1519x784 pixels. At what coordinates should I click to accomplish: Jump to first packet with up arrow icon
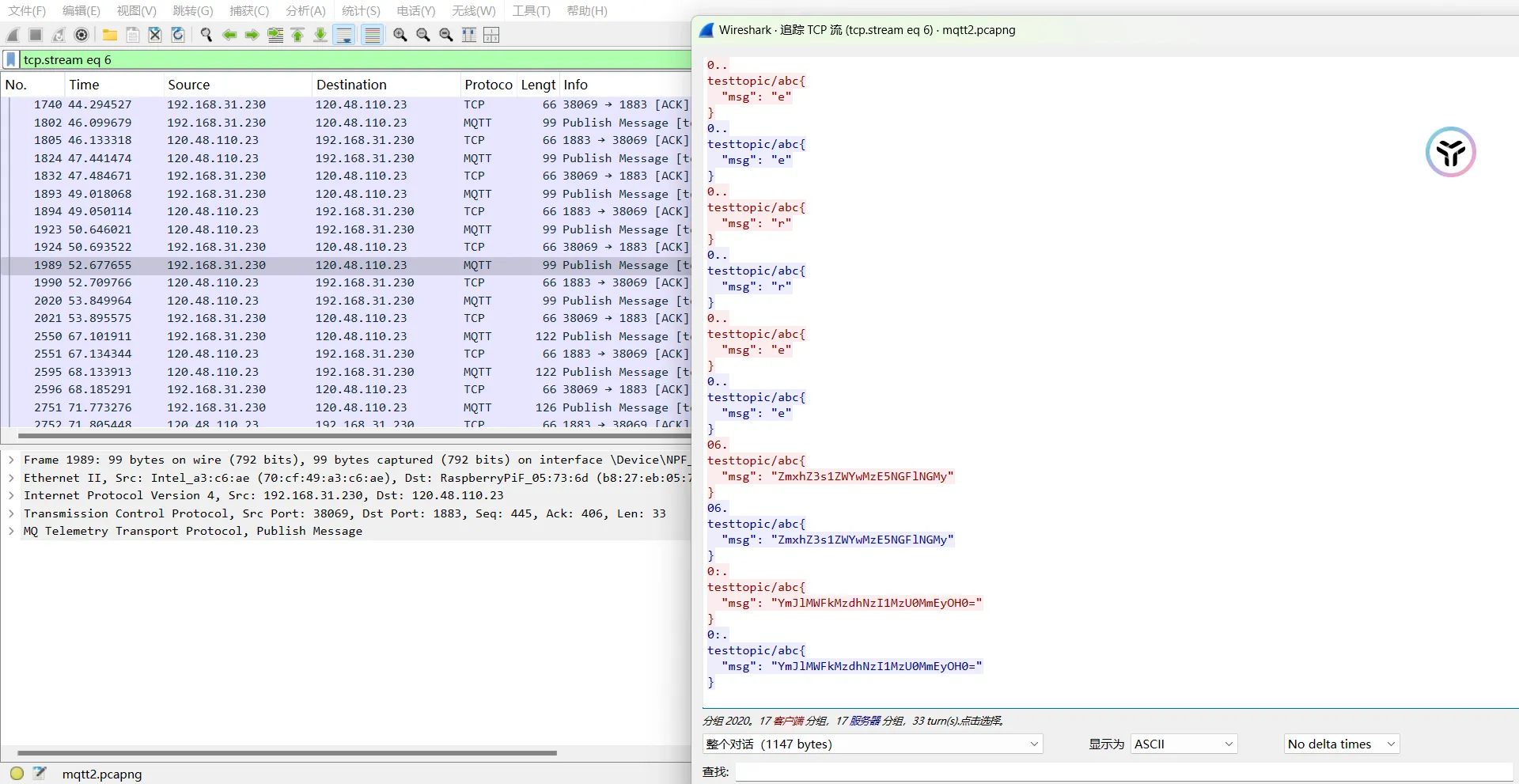tap(298, 35)
